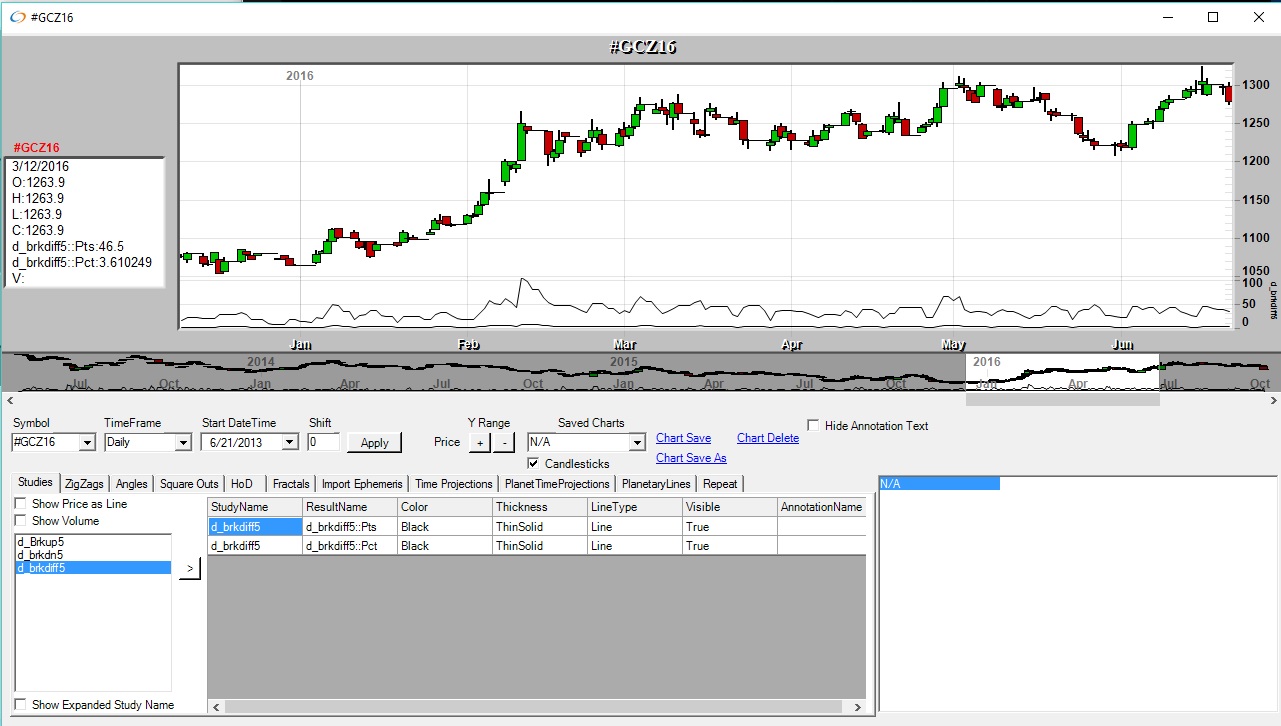
Task: Expand the TimeFrame Daily dropdown
Action: pos(182,442)
